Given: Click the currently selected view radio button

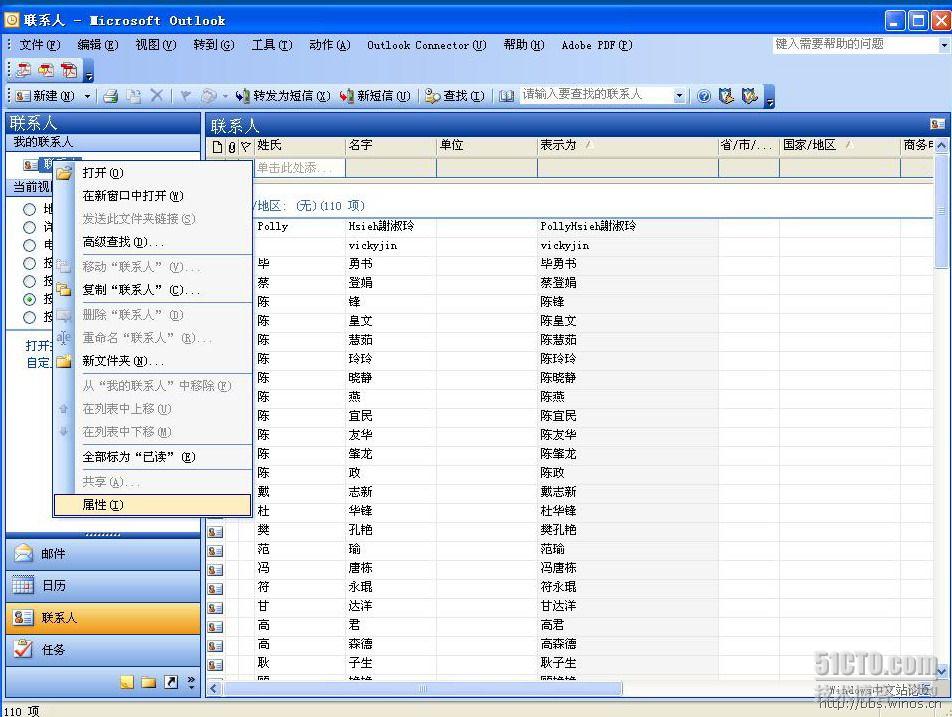Looking at the screenshot, I should (29, 299).
